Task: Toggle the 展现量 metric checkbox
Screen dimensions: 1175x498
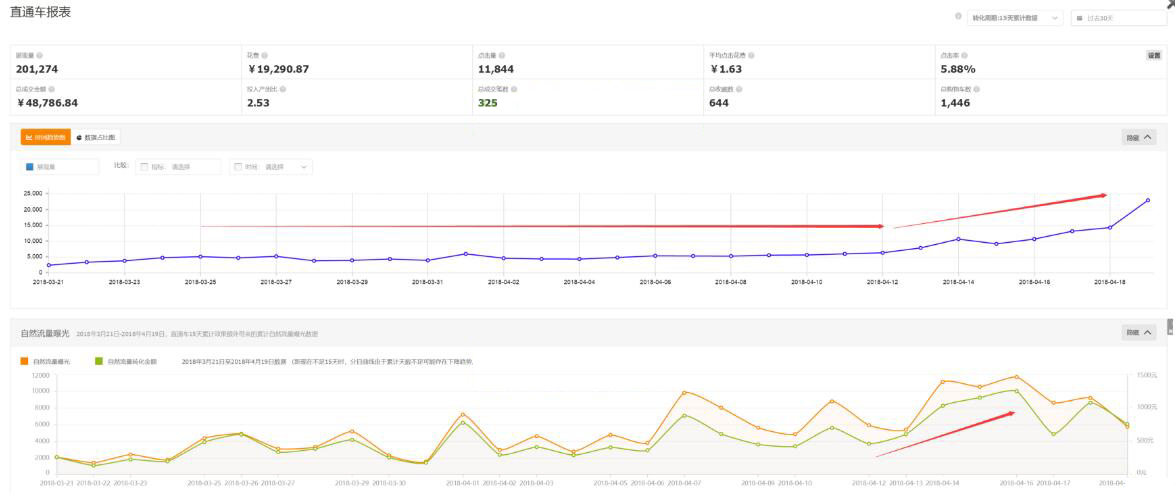Action: [x=31, y=167]
